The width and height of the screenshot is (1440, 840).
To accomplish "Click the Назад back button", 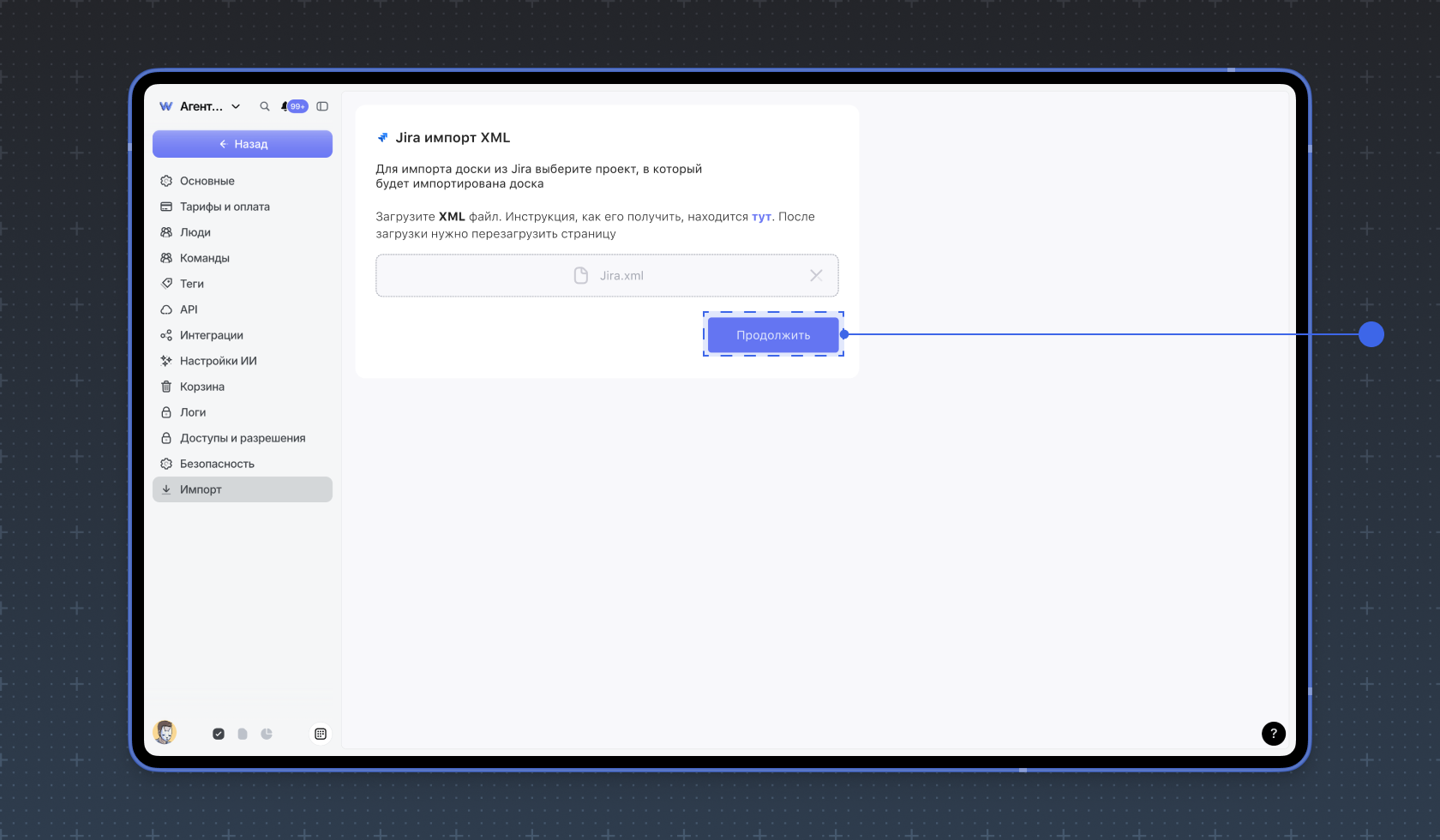I will 243,144.
